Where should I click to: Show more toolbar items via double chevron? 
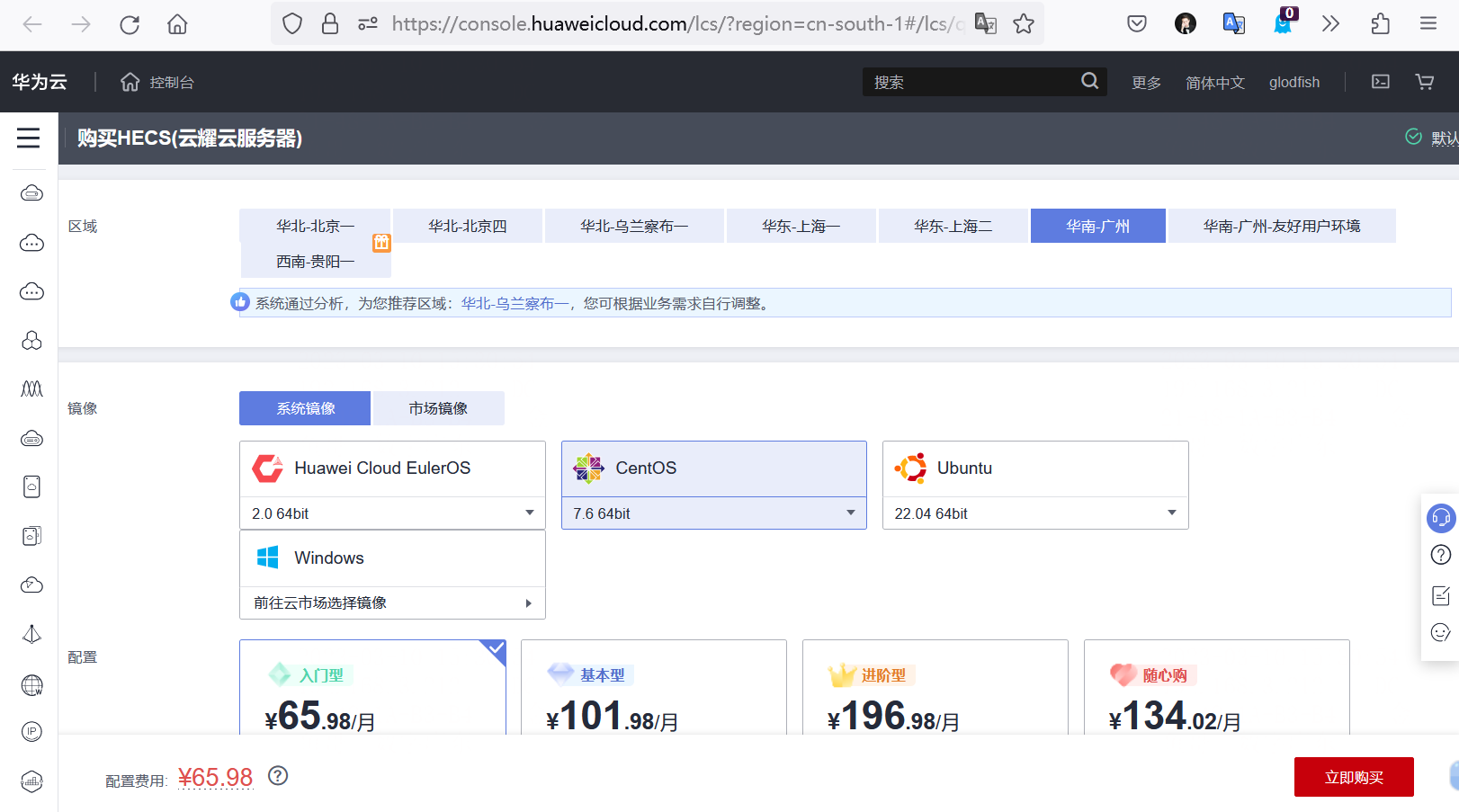[x=1331, y=24]
